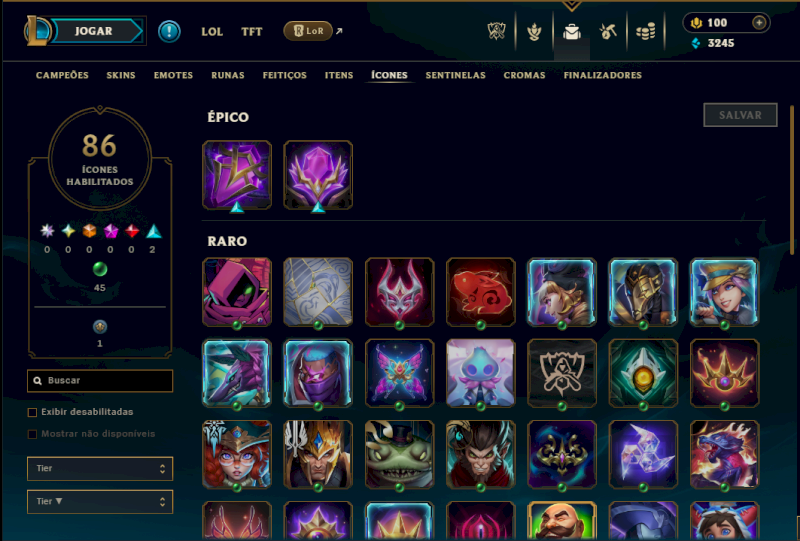Click the Buscar search field
The width and height of the screenshot is (800, 541).
pos(100,381)
